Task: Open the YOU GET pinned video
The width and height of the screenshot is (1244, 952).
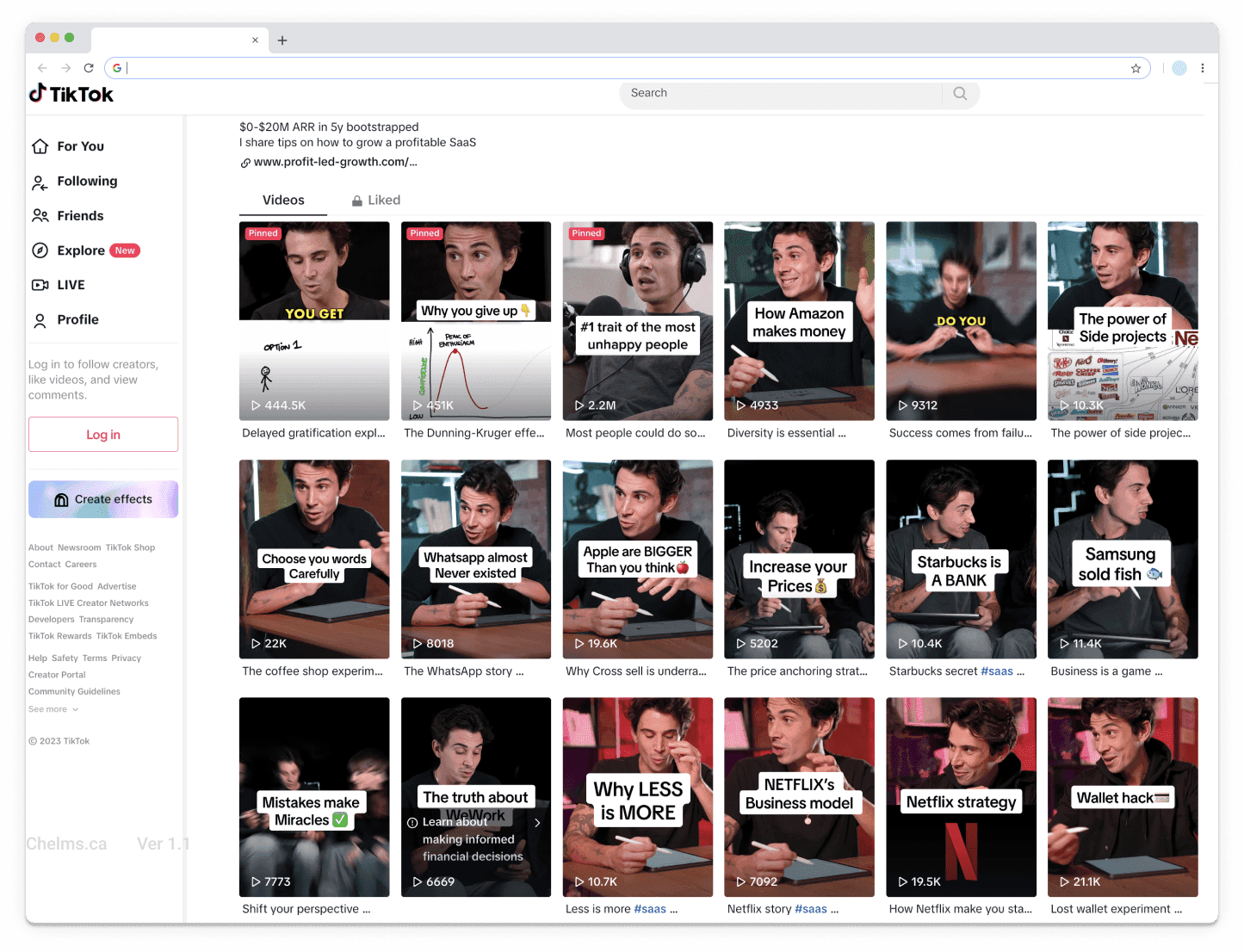Action: coord(314,321)
